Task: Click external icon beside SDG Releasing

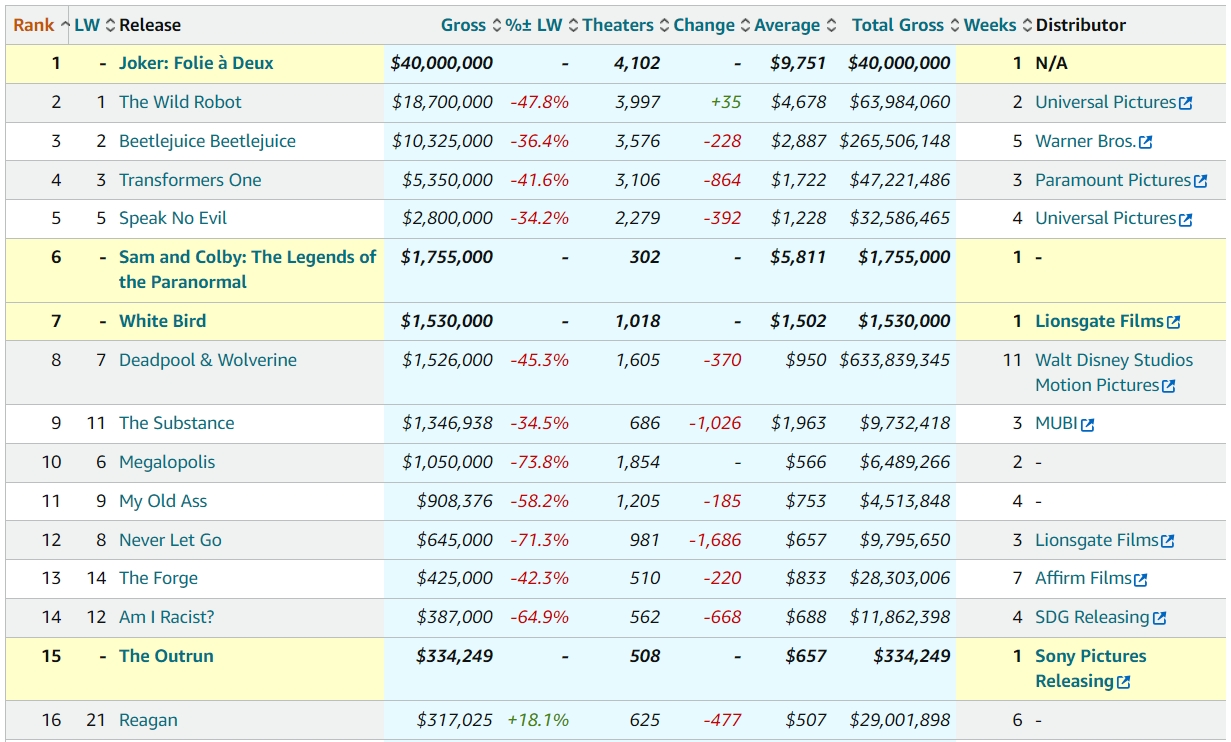Action: pyautogui.click(x=1160, y=618)
